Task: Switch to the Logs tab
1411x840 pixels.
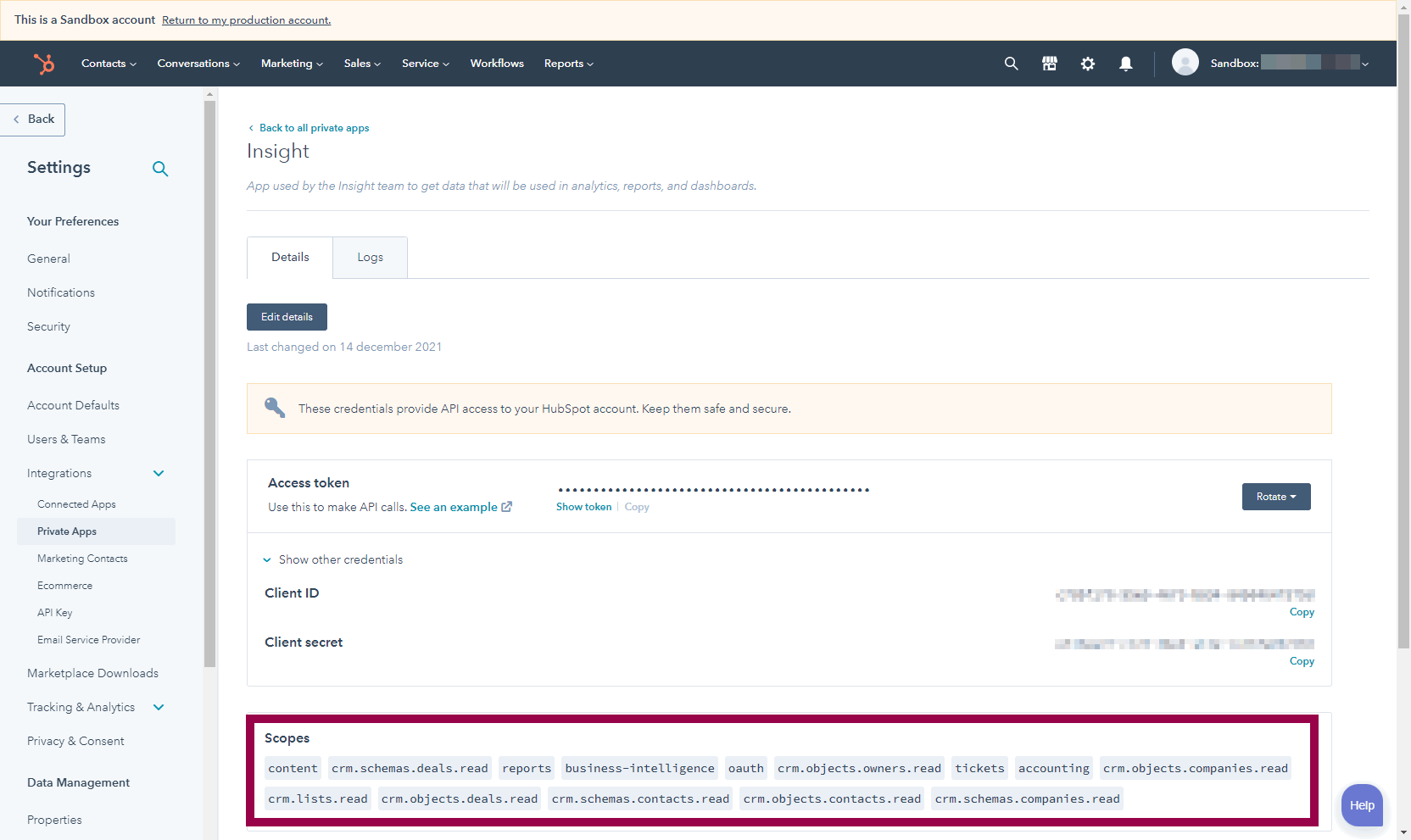Action: (370, 258)
